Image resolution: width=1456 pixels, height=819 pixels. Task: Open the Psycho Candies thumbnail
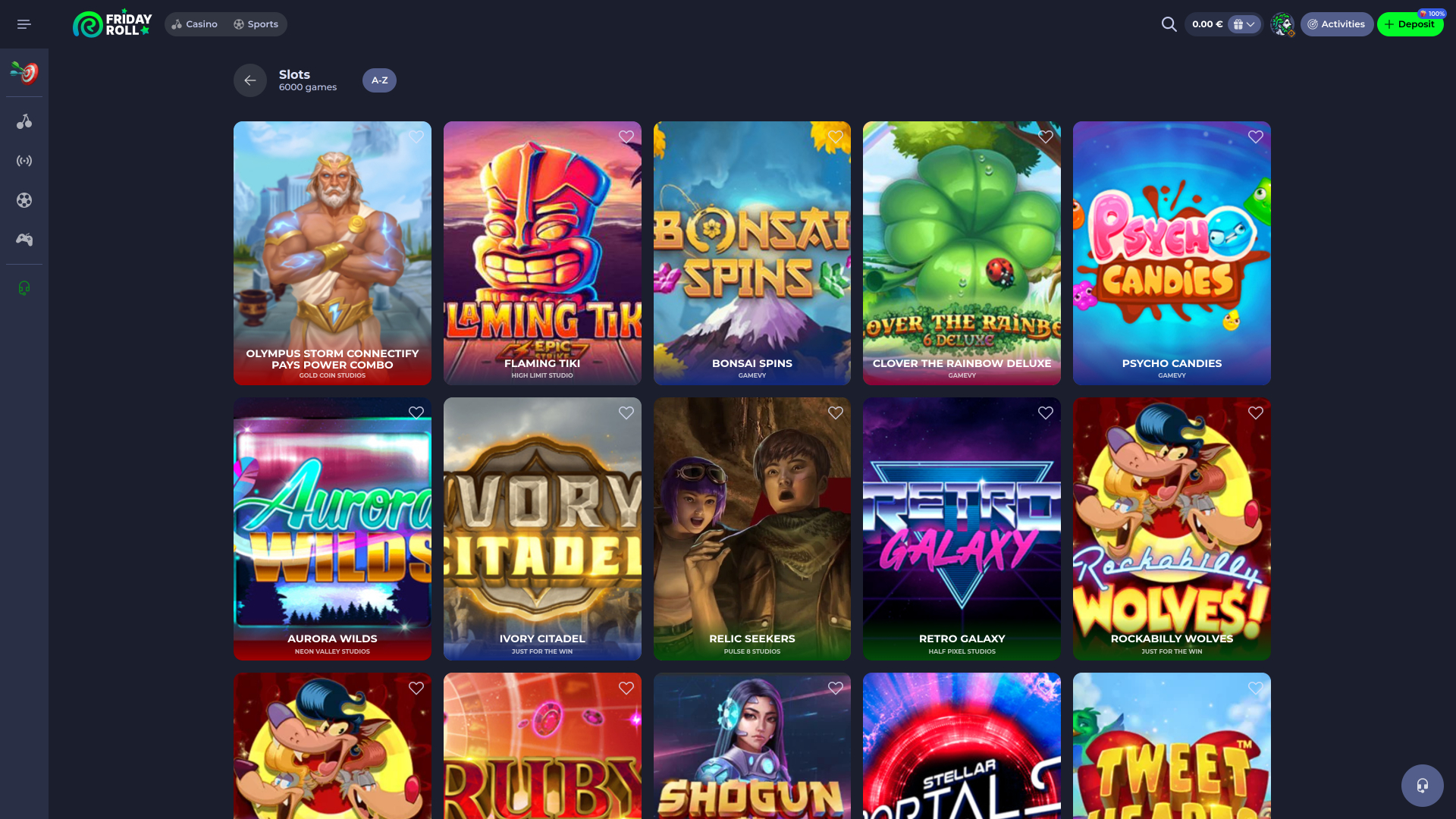[1172, 253]
